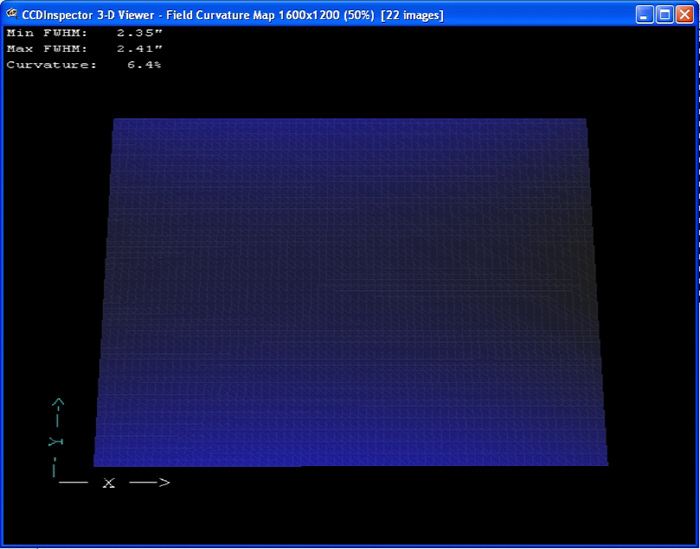Image resolution: width=700 pixels, height=549 pixels.
Task: Click the blue field curvature surface plot
Action: point(350,292)
